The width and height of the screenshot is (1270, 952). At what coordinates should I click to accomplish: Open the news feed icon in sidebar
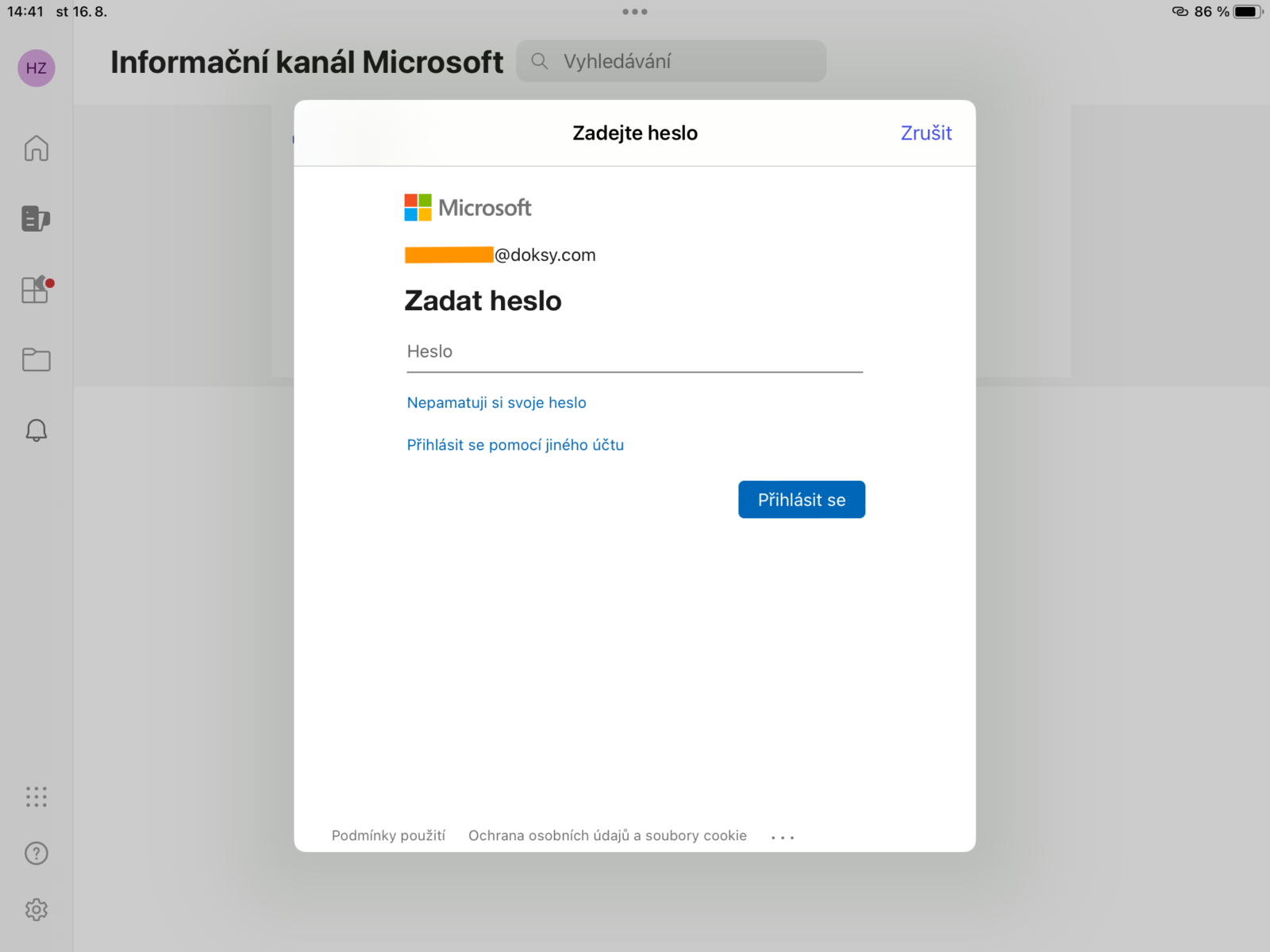coord(36,218)
